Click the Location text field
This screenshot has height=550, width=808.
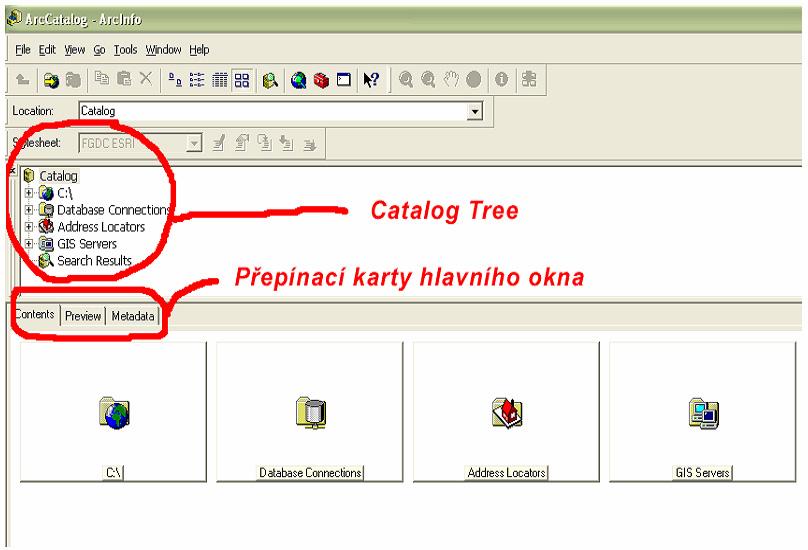(x=273, y=111)
